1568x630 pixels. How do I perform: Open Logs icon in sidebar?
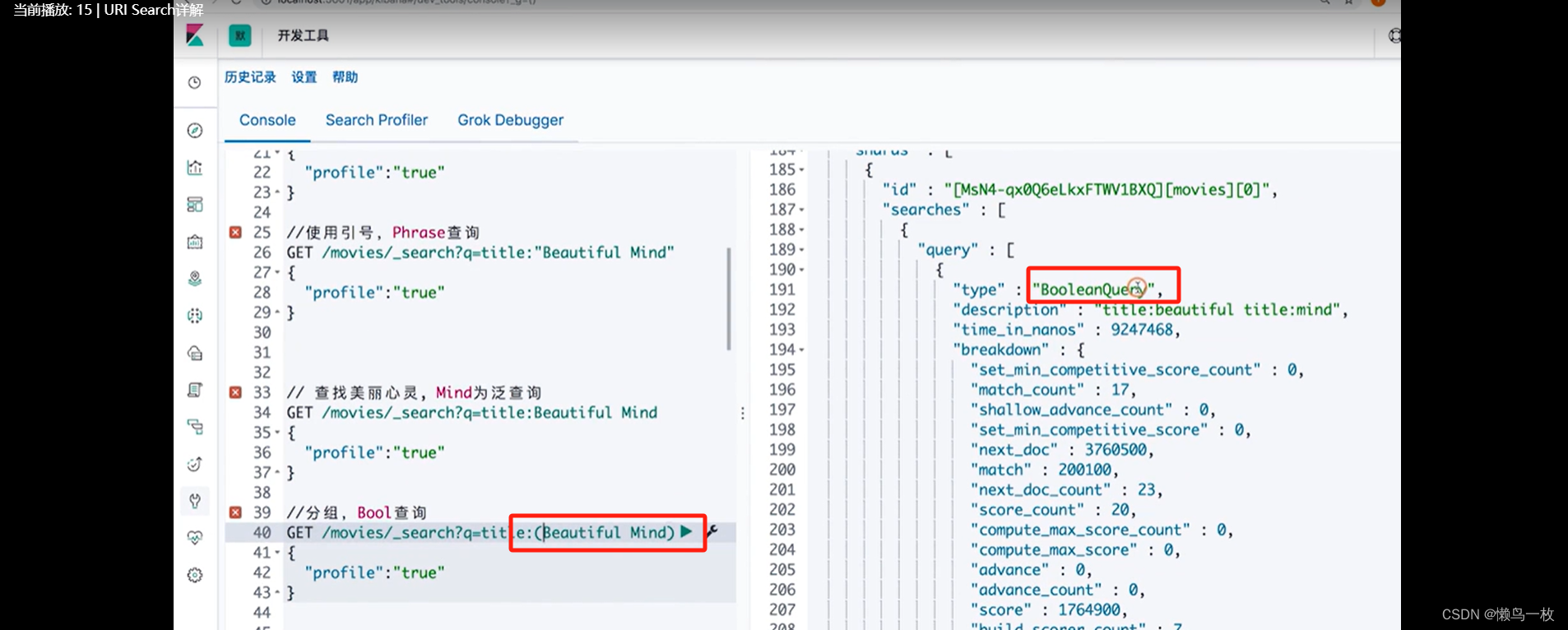195,390
